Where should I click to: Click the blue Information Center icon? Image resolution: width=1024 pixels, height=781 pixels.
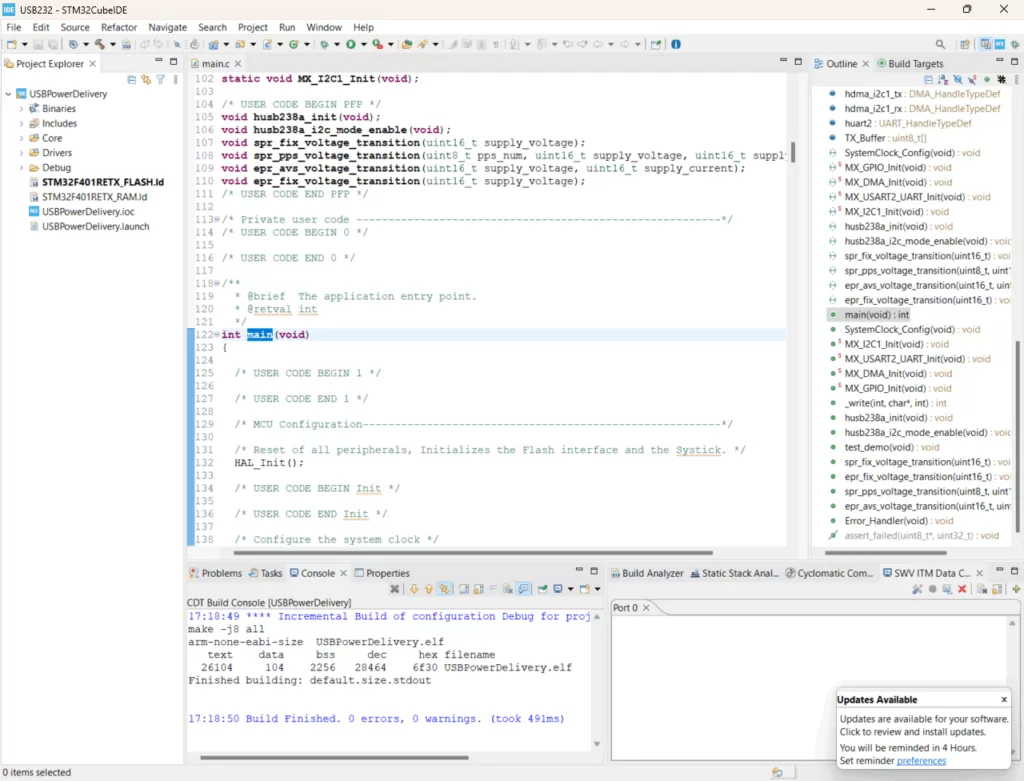click(676, 44)
